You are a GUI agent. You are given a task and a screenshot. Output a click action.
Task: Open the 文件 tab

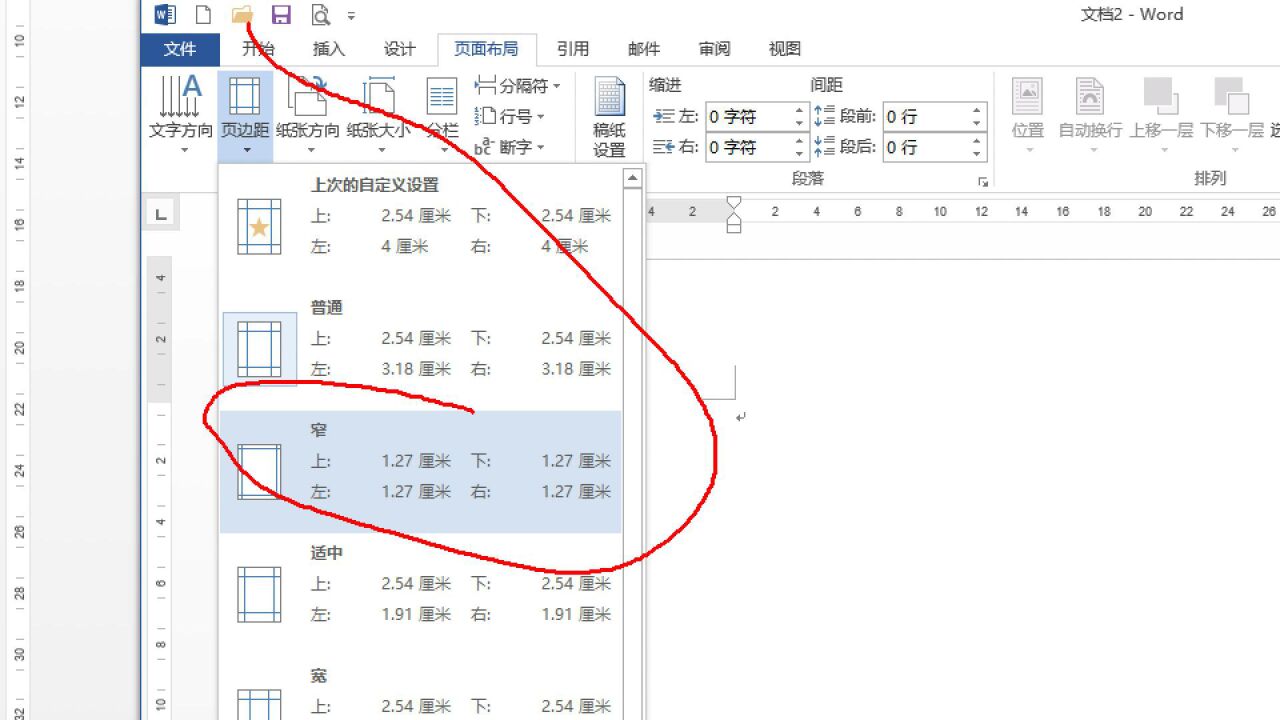180,49
